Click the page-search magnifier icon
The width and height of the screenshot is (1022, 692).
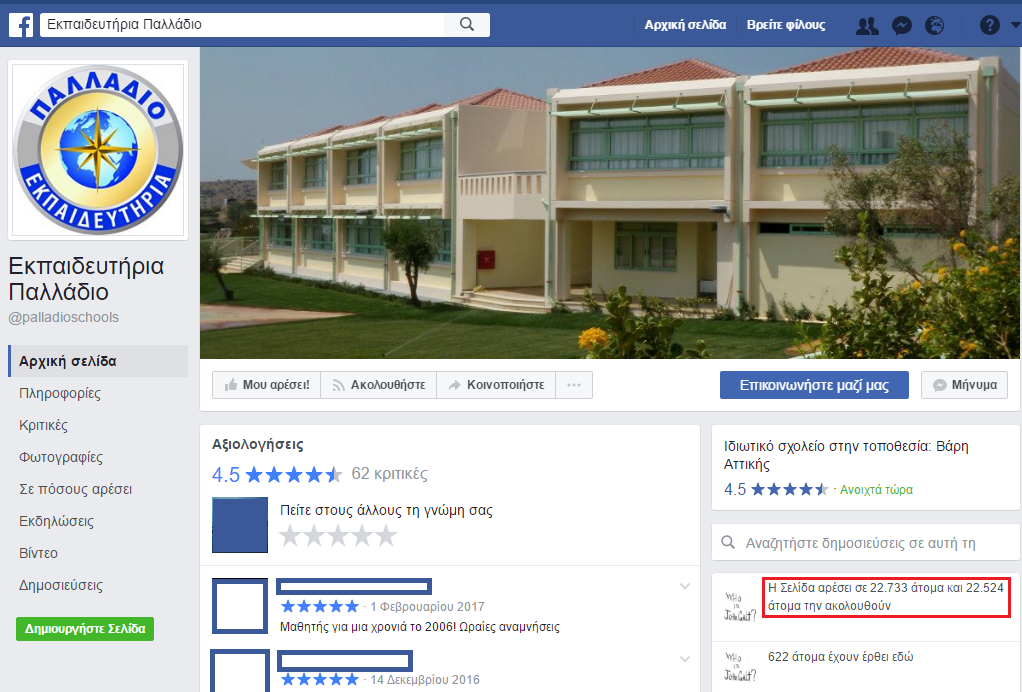point(728,542)
